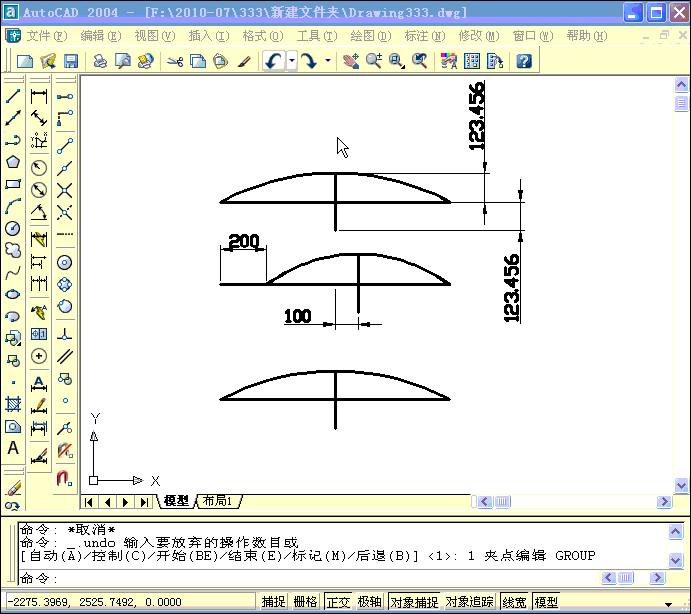Select the Diameter Dimension tool

click(39, 190)
